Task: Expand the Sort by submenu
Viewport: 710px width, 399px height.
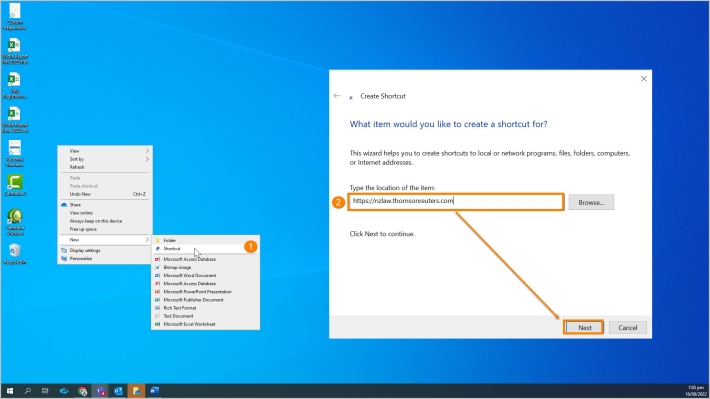Action: tap(105, 159)
